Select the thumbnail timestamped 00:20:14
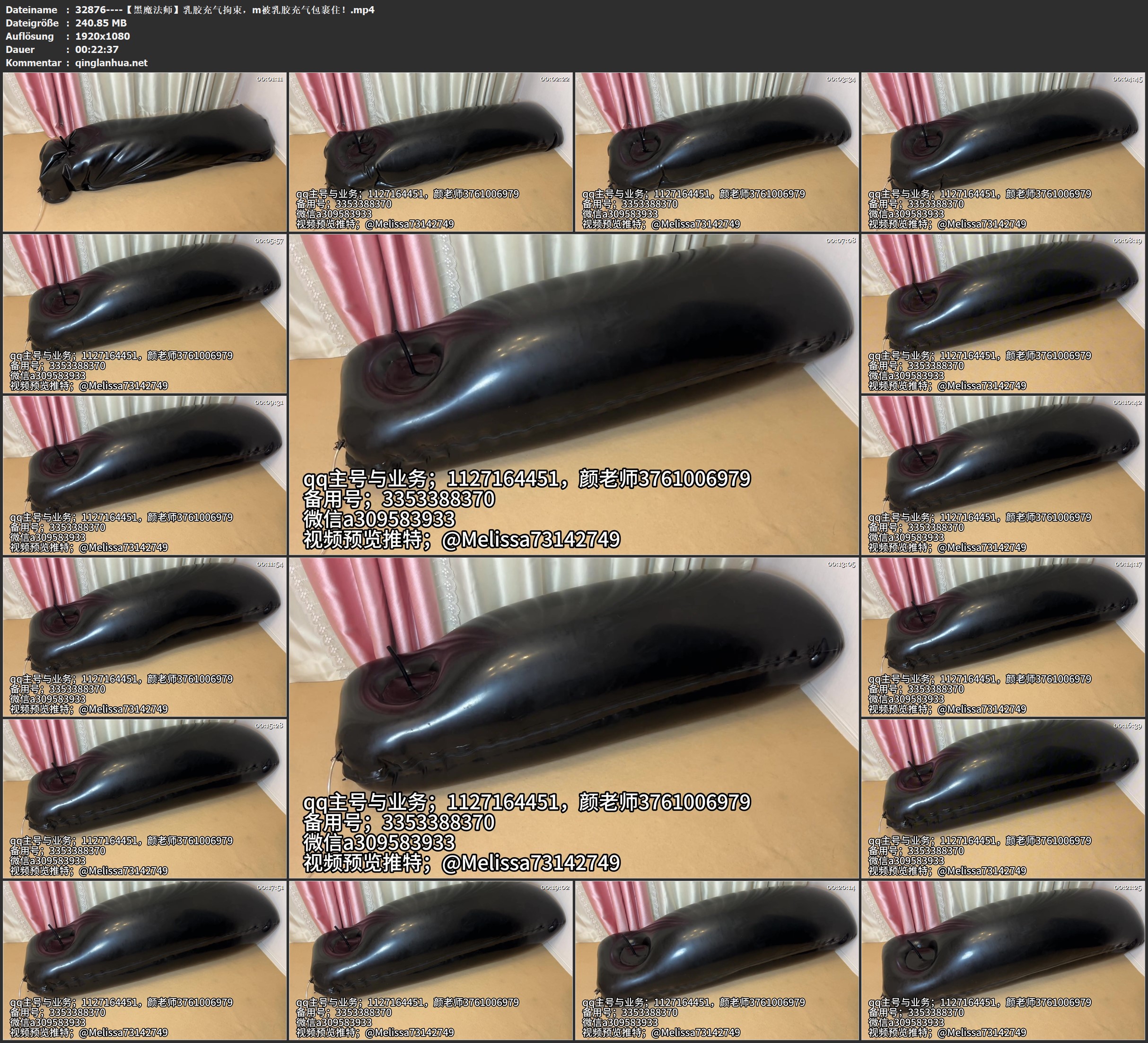The image size is (1148, 1043). (x=717, y=960)
